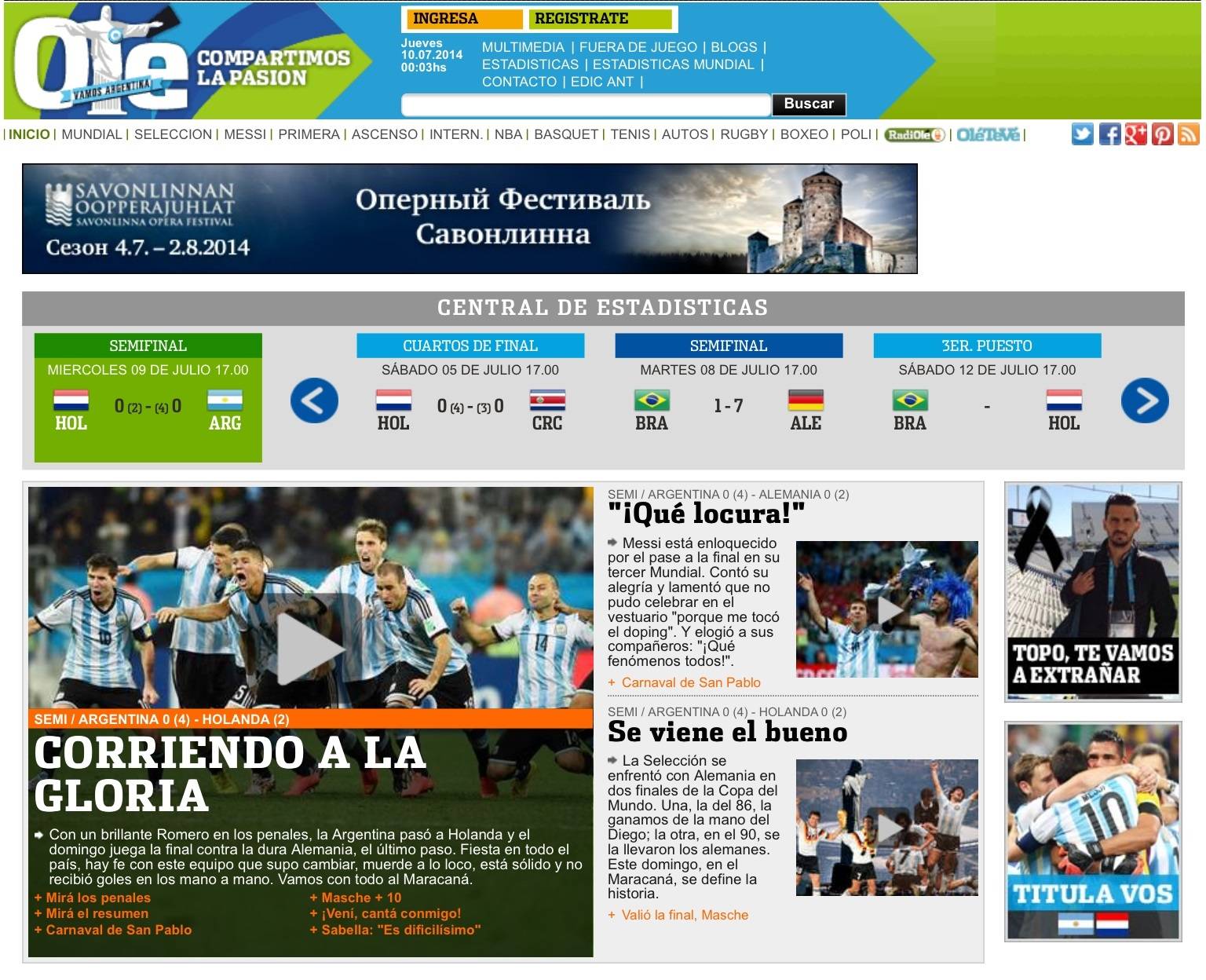Open the OléTevé icon
Image resolution: width=1206 pixels, height=980 pixels.
coord(988,135)
